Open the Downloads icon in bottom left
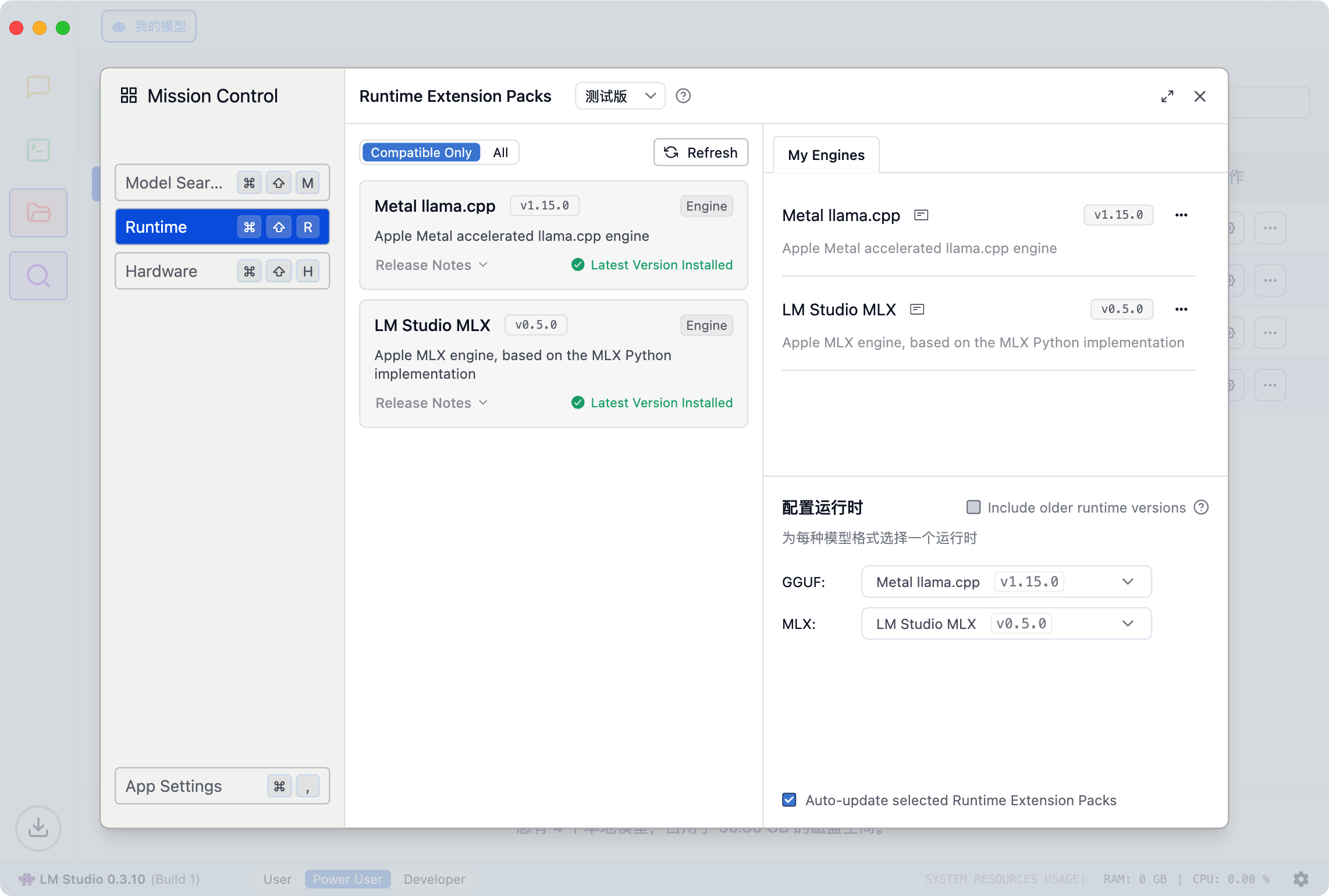The height and width of the screenshot is (896, 1329). pyautogui.click(x=38, y=827)
